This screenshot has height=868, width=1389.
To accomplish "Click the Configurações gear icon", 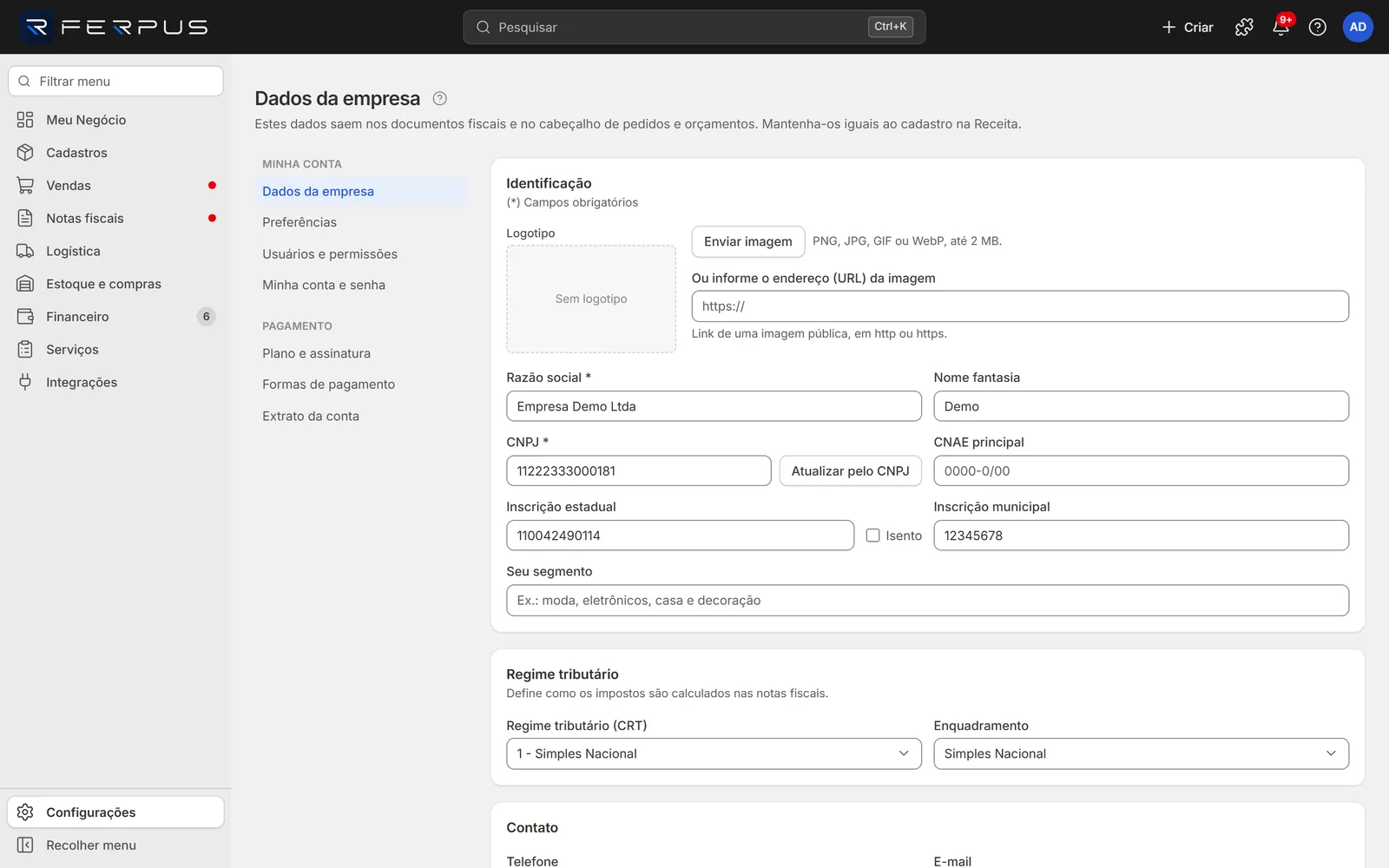I will (25, 812).
